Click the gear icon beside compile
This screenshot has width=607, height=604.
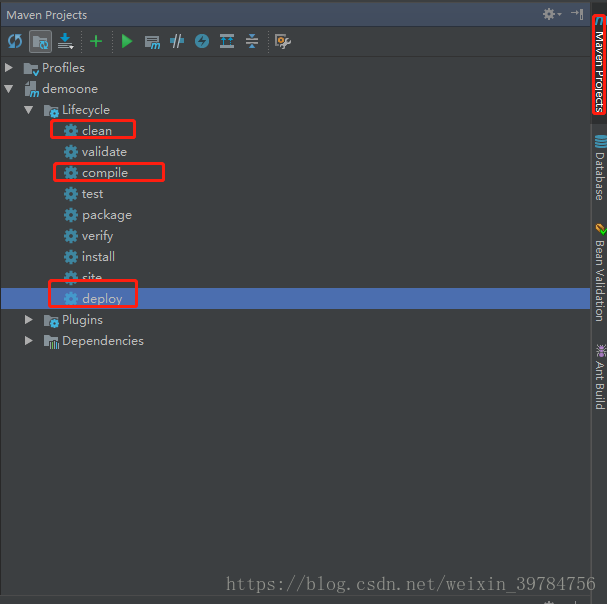71,173
